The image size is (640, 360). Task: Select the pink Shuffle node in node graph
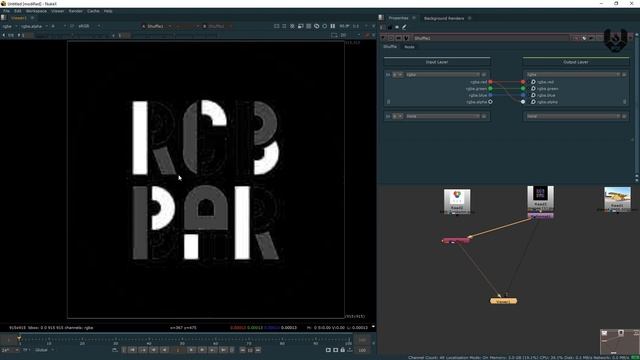(x=456, y=241)
